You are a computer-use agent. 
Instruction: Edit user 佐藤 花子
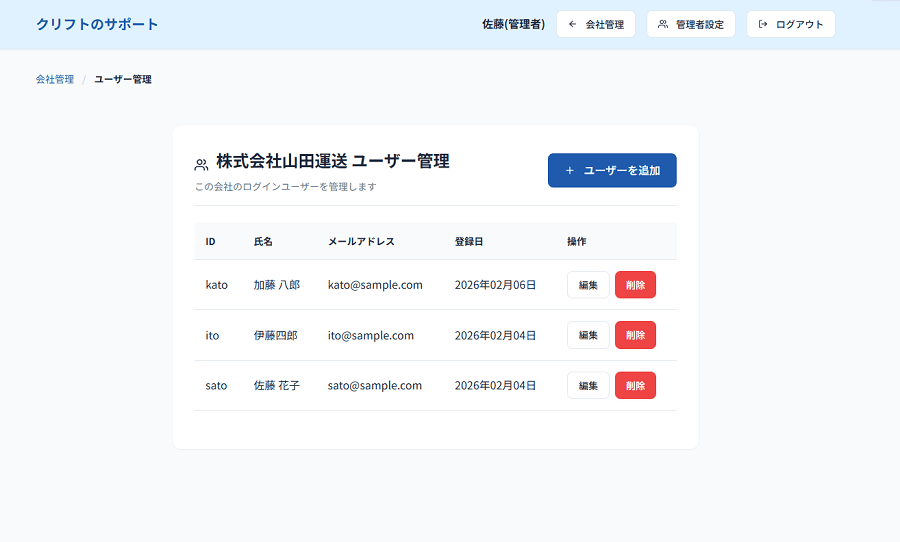pyautogui.click(x=588, y=386)
